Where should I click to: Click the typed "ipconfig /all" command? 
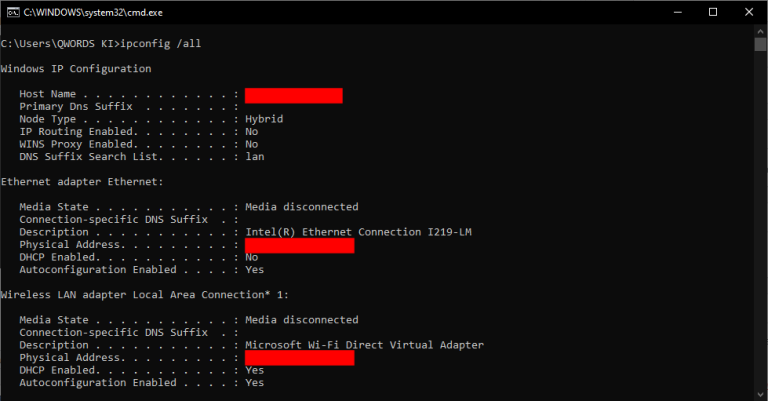(x=157, y=44)
